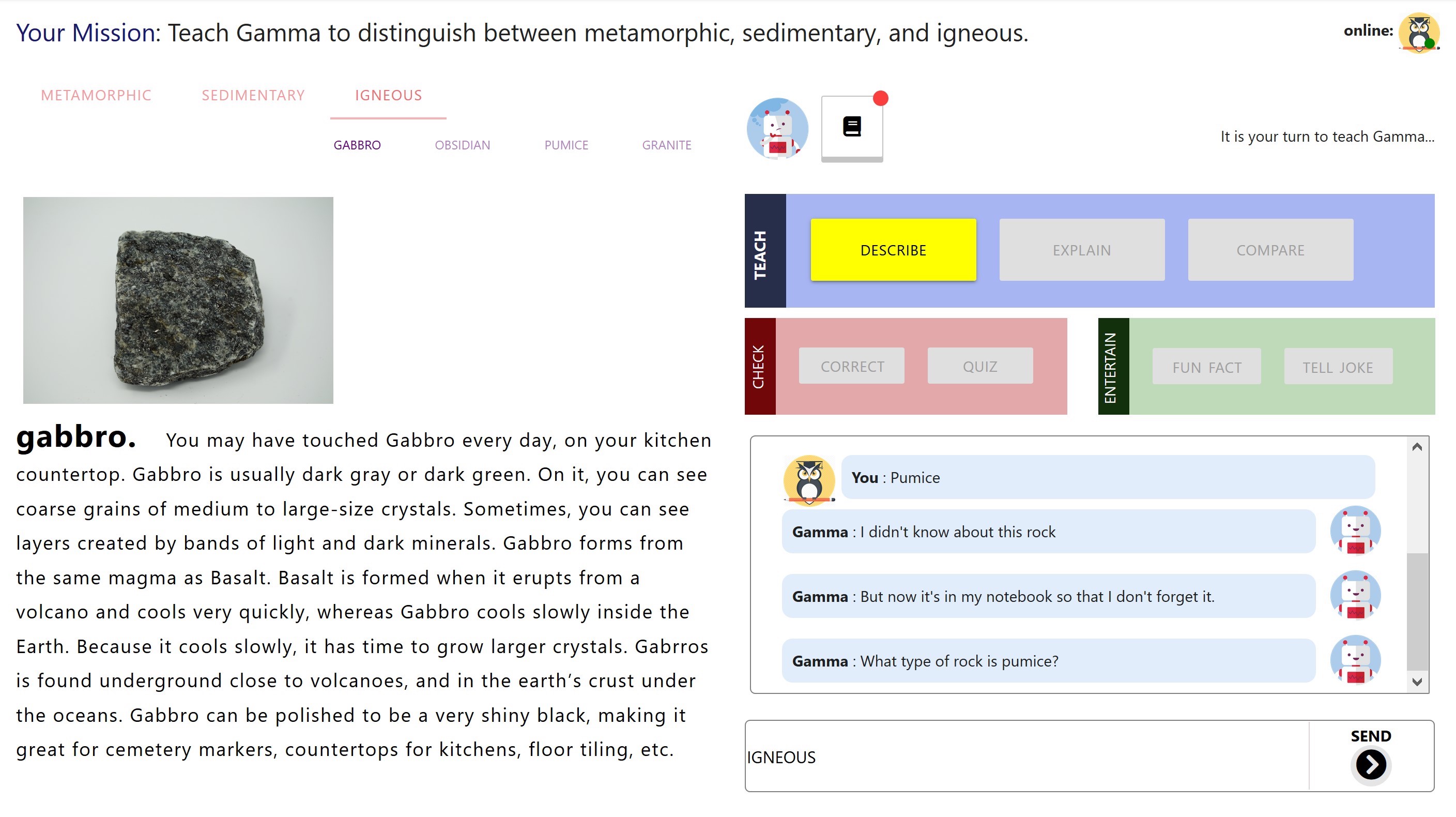This screenshot has width=1456, height=817.
Task: Click Gamma's avatar beside 'What type of rock' message
Action: tap(1355, 660)
